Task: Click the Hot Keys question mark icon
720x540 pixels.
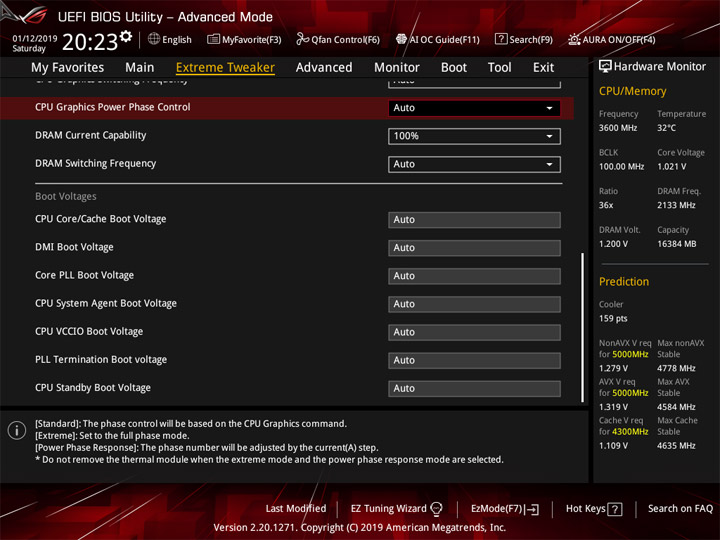Action: (x=614, y=509)
